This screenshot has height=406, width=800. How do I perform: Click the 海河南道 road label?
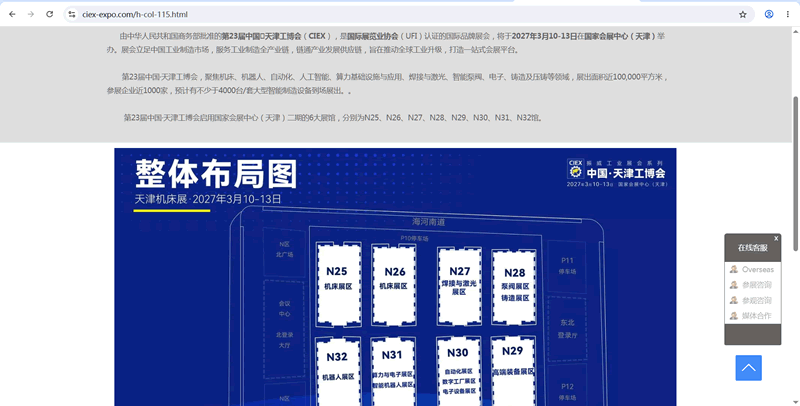coord(429,222)
